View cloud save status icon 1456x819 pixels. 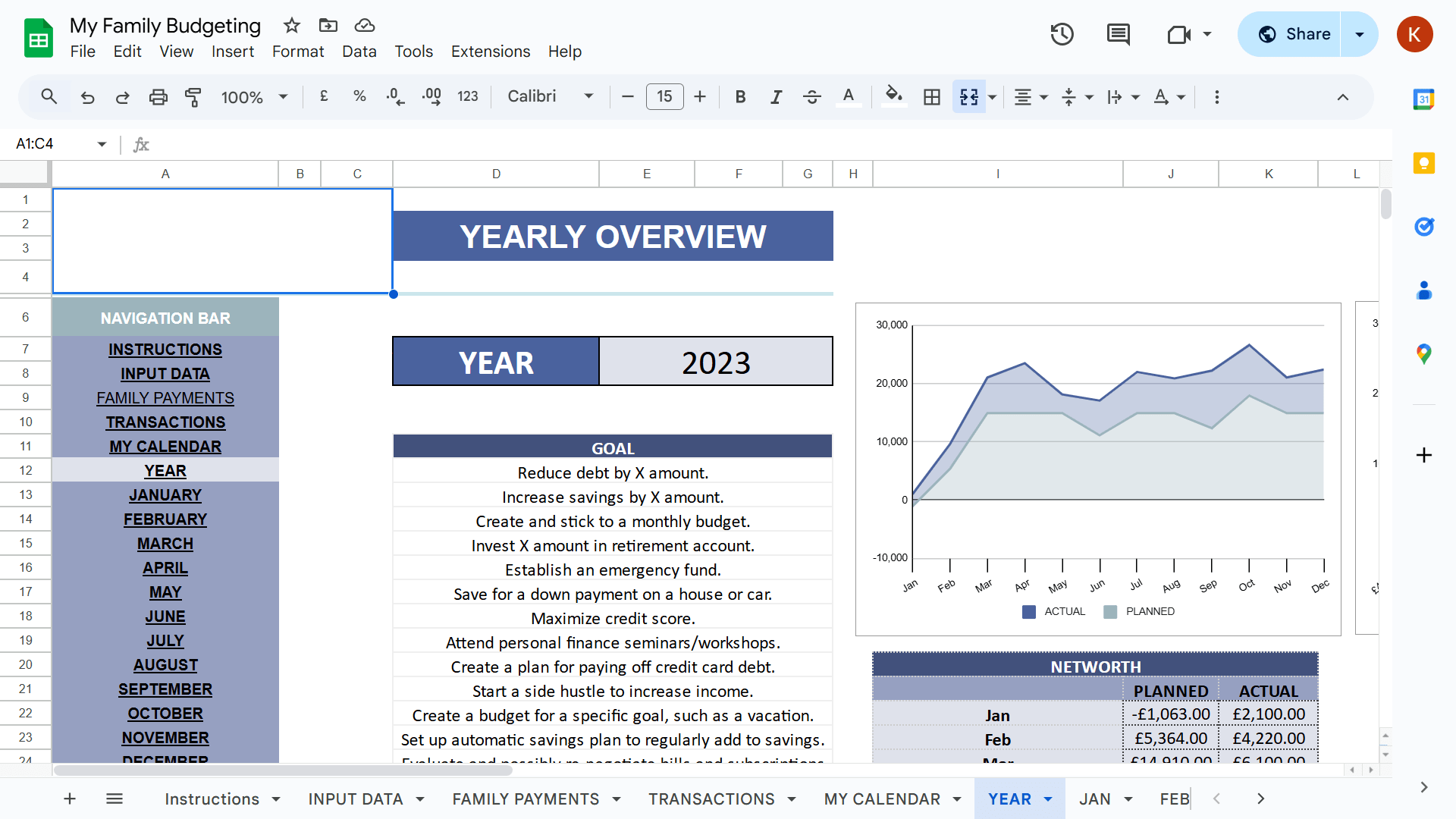pyautogui.click(x=365, y=26)
